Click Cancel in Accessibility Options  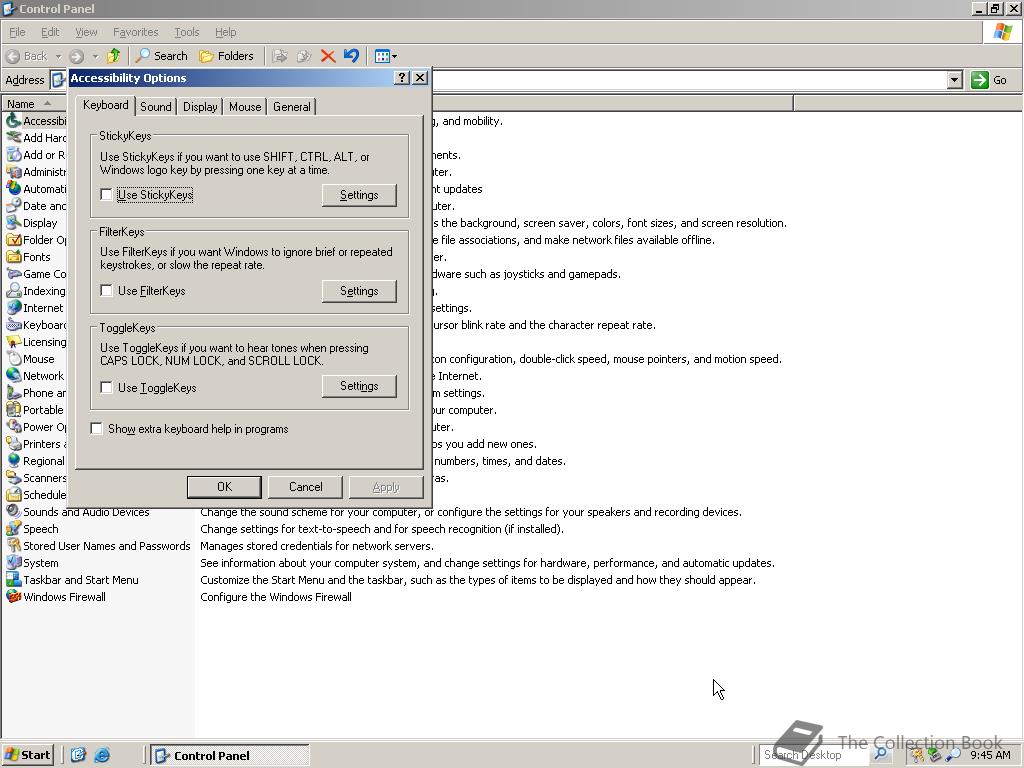[x=306, y=487]
